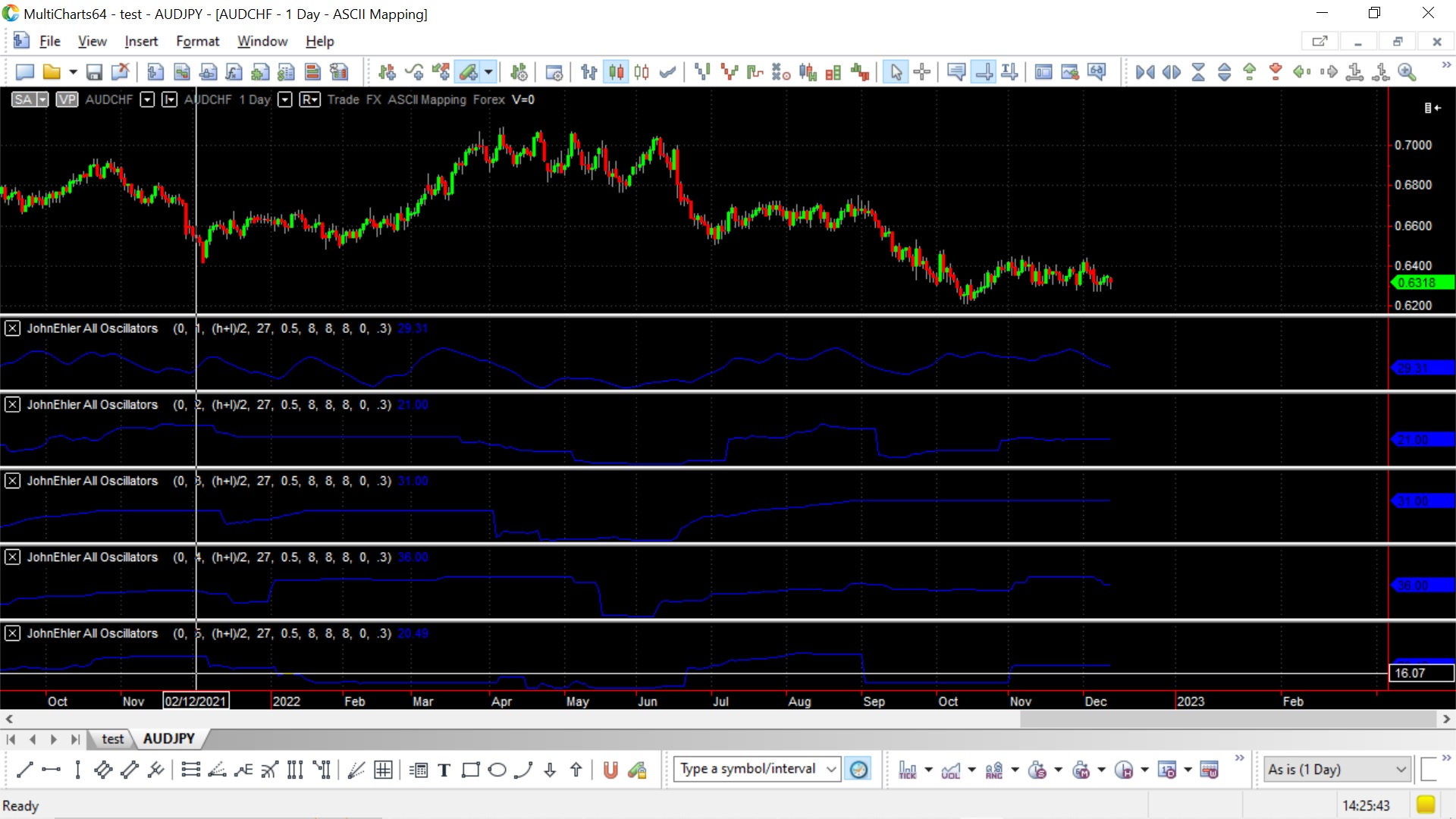Image resolution: width=1456 pixels, height=819 pixels.
Task: Toggle X box on third oscillator panel
Action: point(13,481)
